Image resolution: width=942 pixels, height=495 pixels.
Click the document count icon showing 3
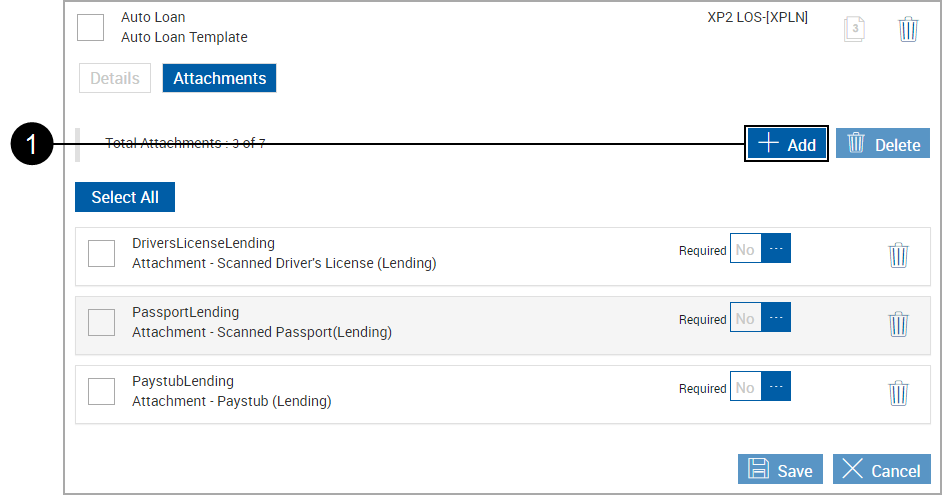tap(854, 29)
